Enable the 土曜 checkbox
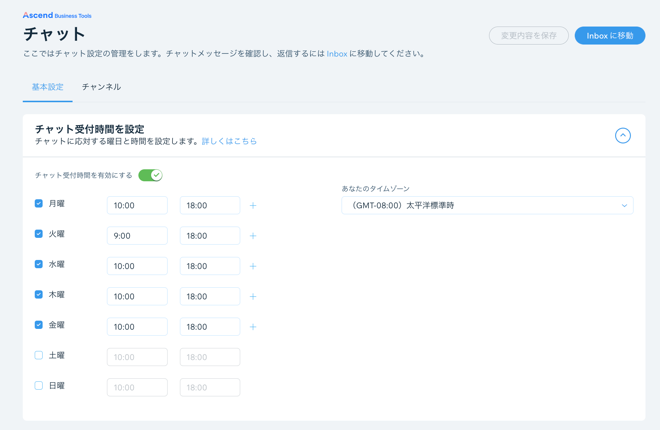 click(x=39, y=355)
